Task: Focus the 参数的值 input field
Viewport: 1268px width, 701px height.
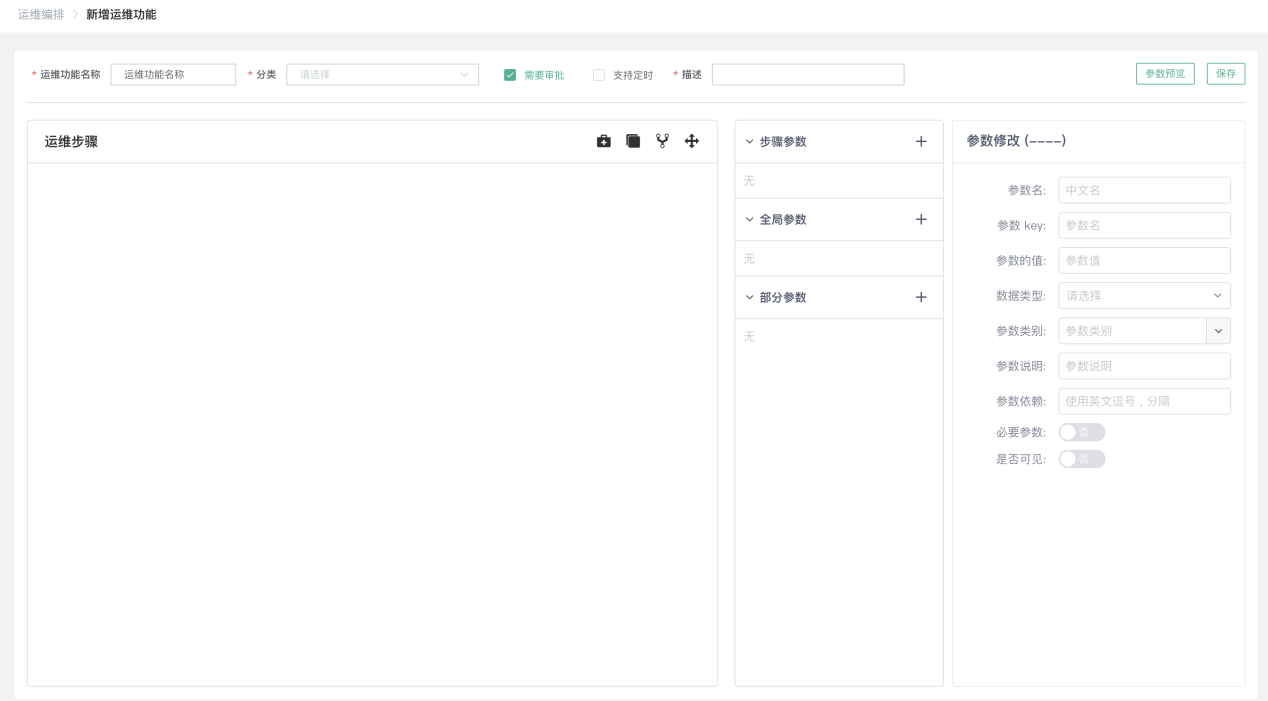Action: [1144, 260]
